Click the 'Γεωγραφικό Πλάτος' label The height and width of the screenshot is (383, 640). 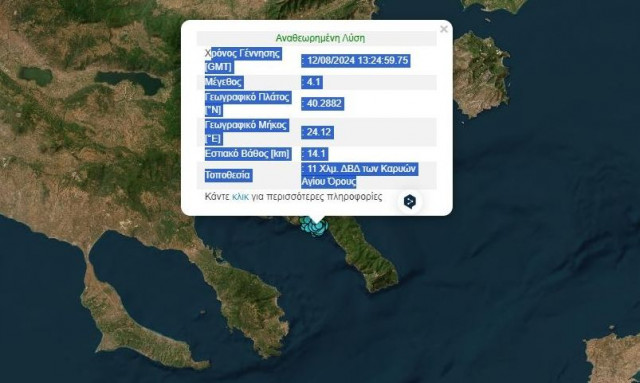tap(248, 97)
